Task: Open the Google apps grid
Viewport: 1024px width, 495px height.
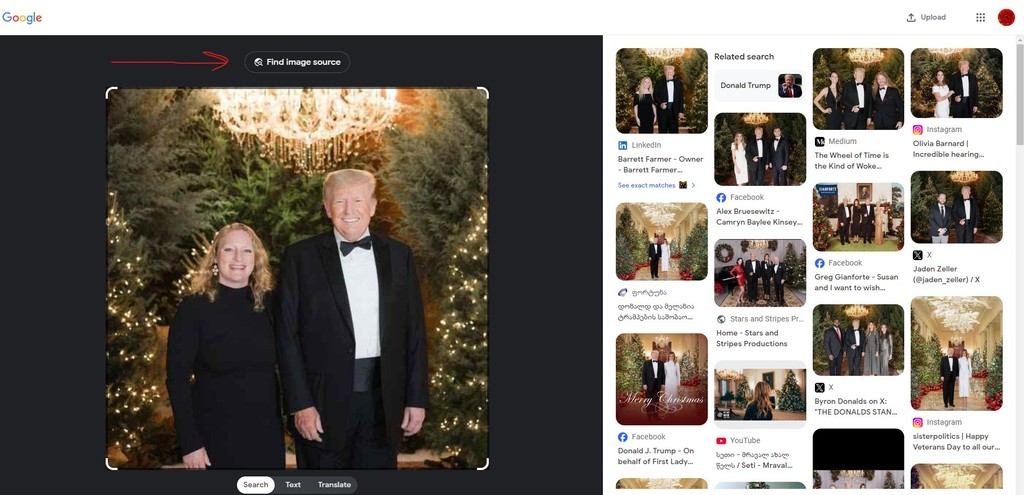Action: pos(980,17)
